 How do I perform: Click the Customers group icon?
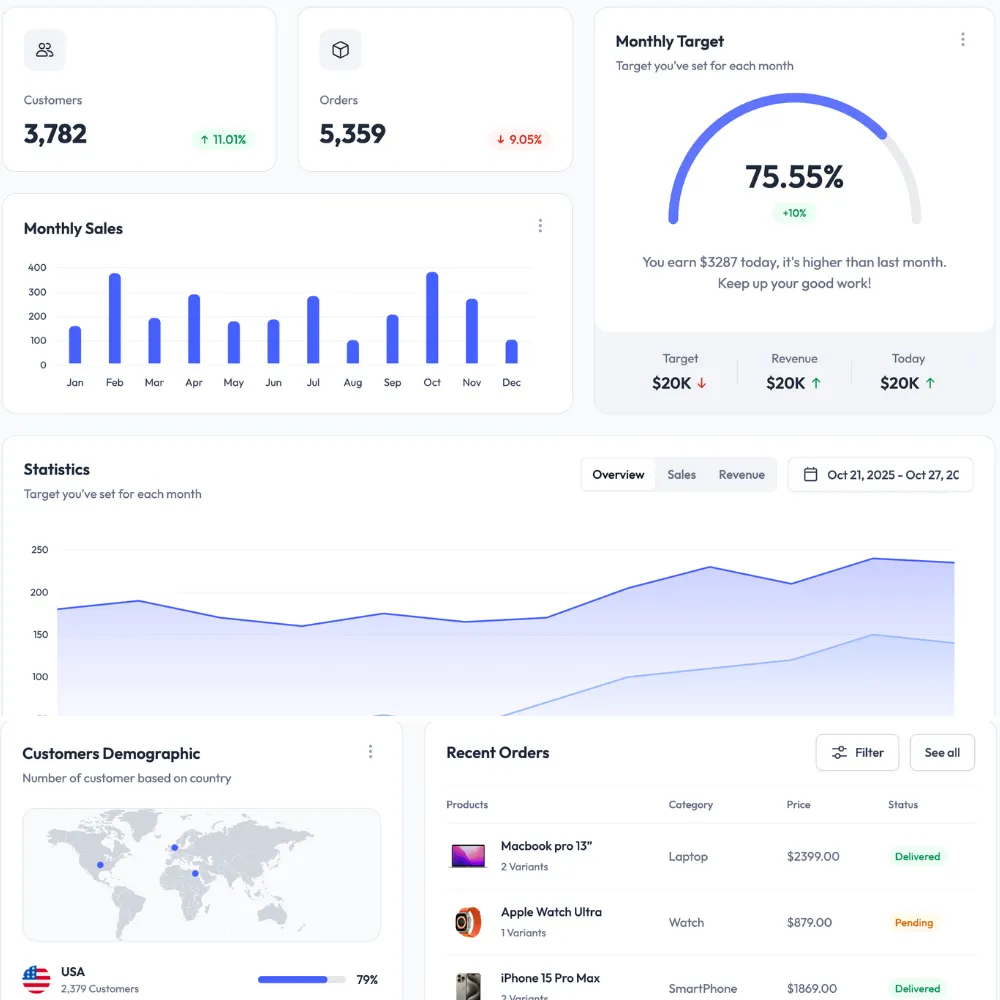tap(45, 50)
